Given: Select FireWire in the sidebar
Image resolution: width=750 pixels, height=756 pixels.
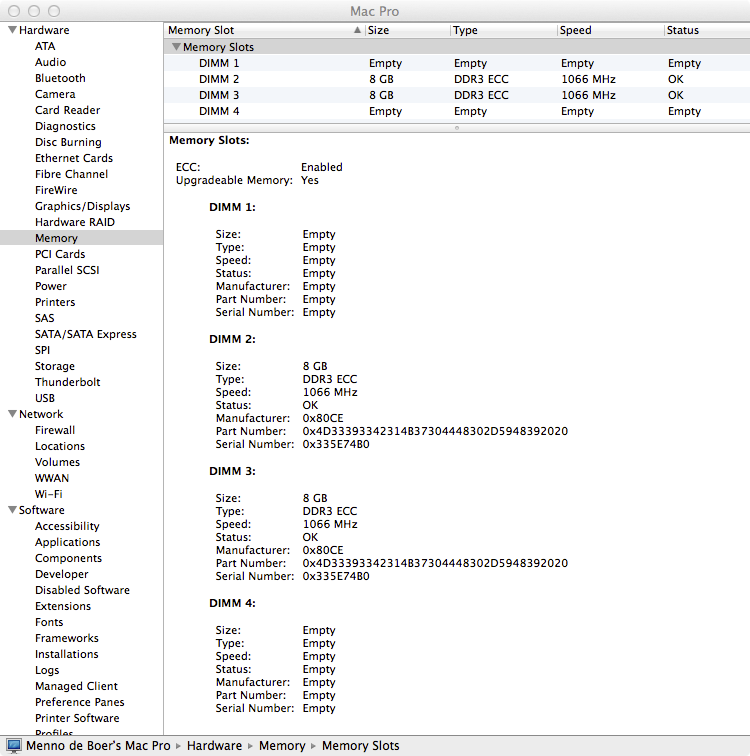Looking at the screenshot, I should (56, 189).
